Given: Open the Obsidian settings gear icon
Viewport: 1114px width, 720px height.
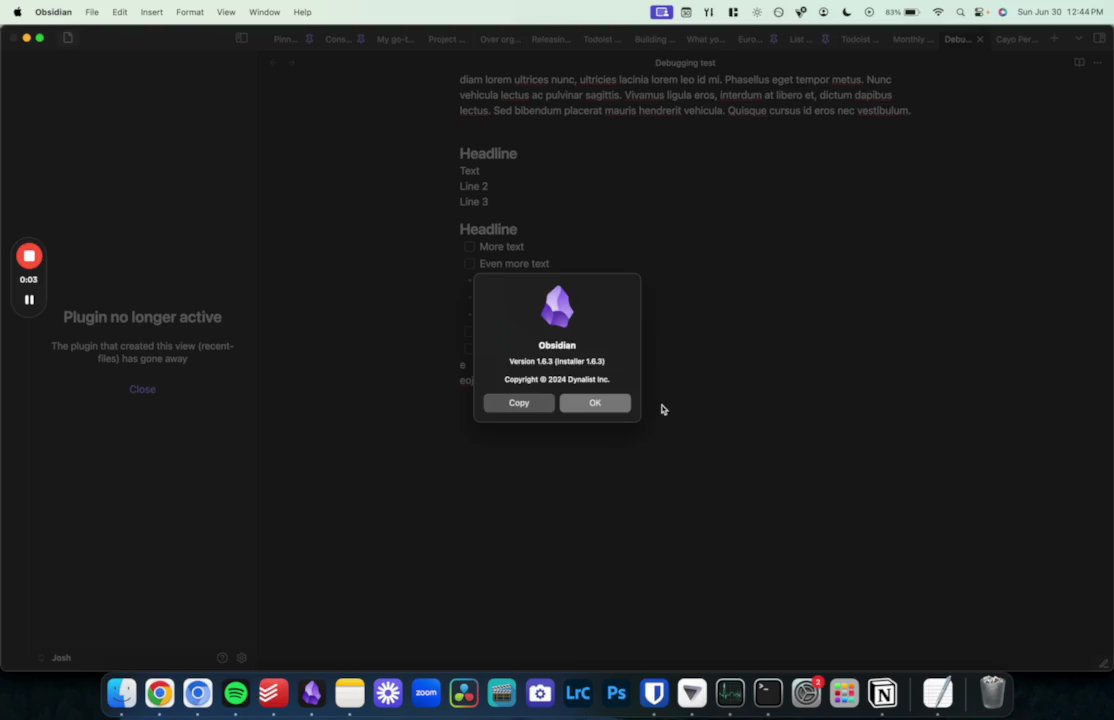Looking at the screenshot, I should (242, 658).
